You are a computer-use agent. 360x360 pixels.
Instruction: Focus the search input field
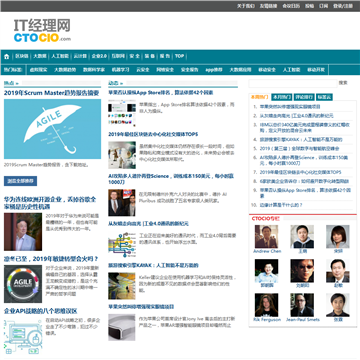pyautogui.click(x=293, y=83)
